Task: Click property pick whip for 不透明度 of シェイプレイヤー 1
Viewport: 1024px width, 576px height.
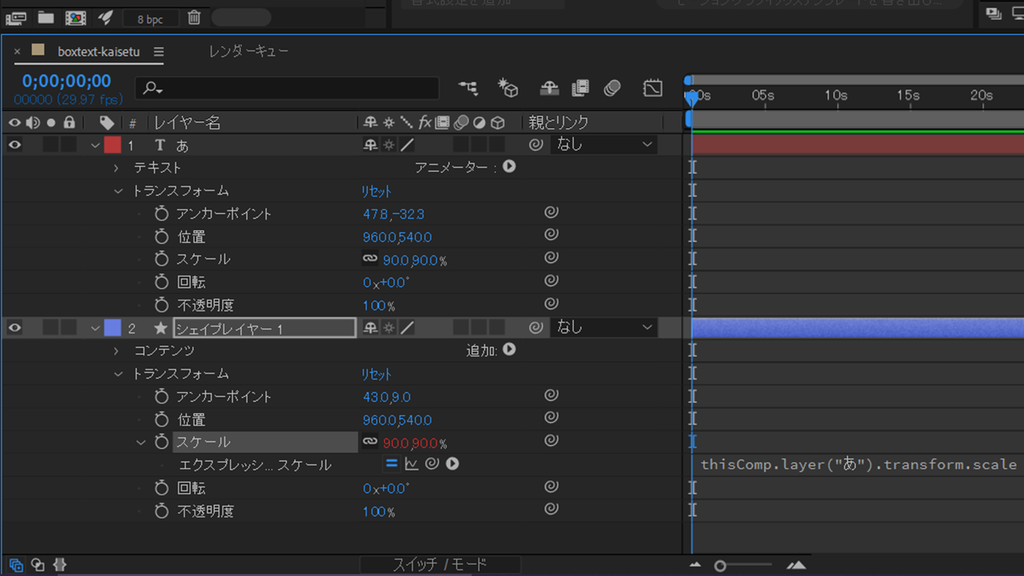Action: click(x=551, y=509)
